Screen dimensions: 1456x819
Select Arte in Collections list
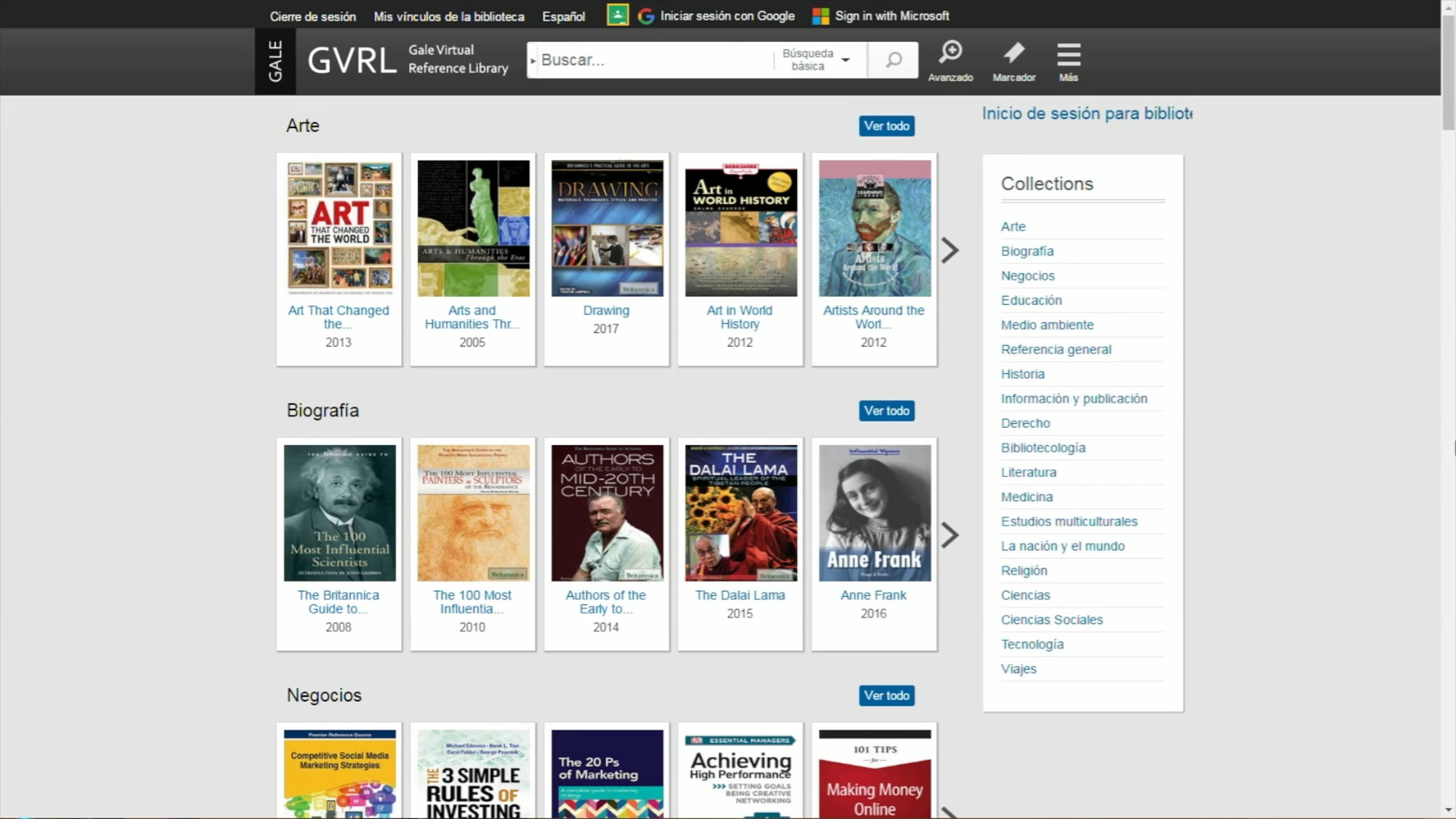[x=1013, y=227]
